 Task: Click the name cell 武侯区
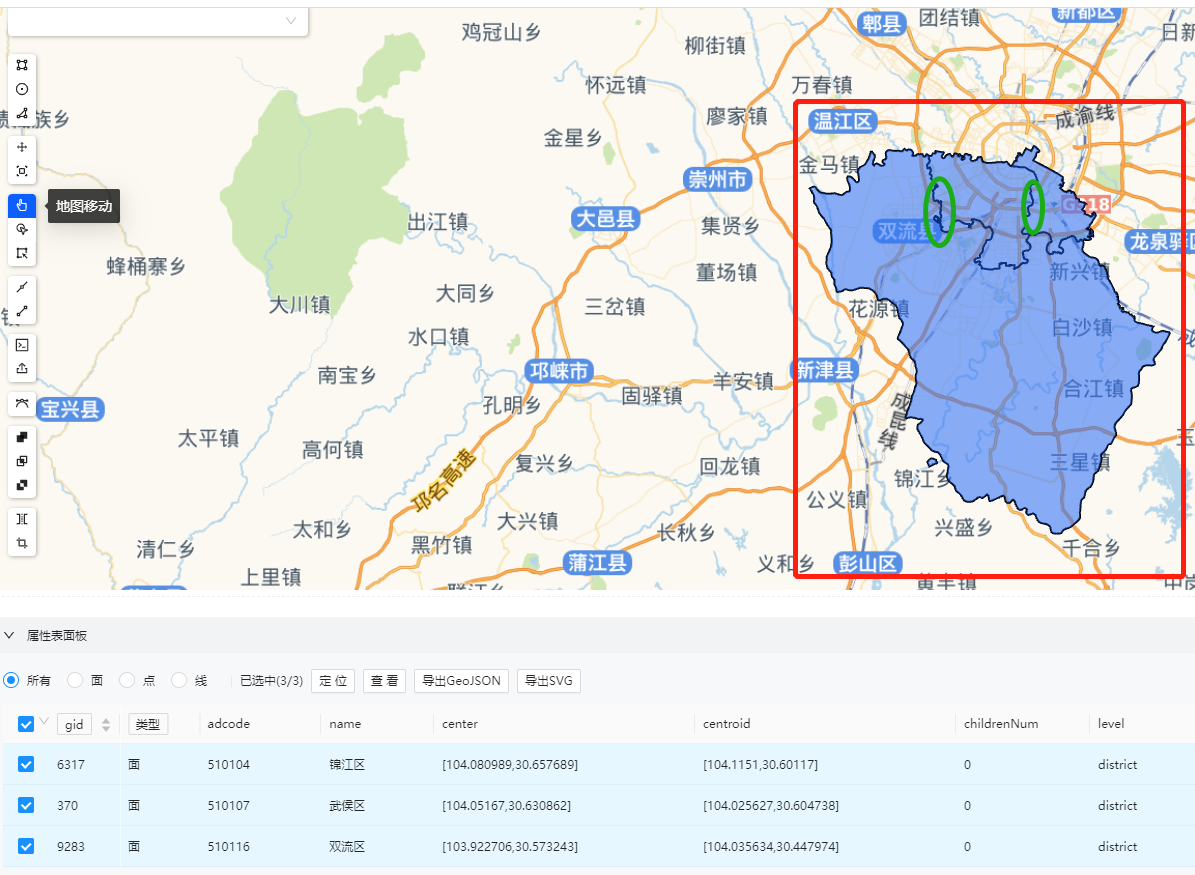coord(347,806)
